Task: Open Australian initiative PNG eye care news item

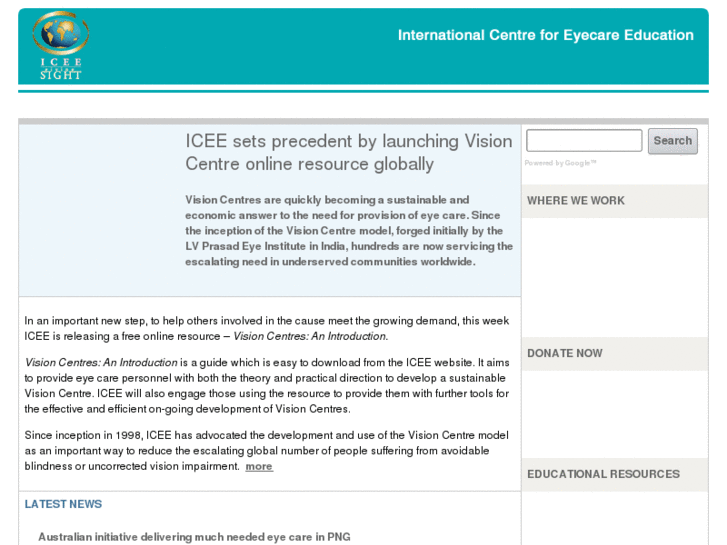Action: pos(194,537)
